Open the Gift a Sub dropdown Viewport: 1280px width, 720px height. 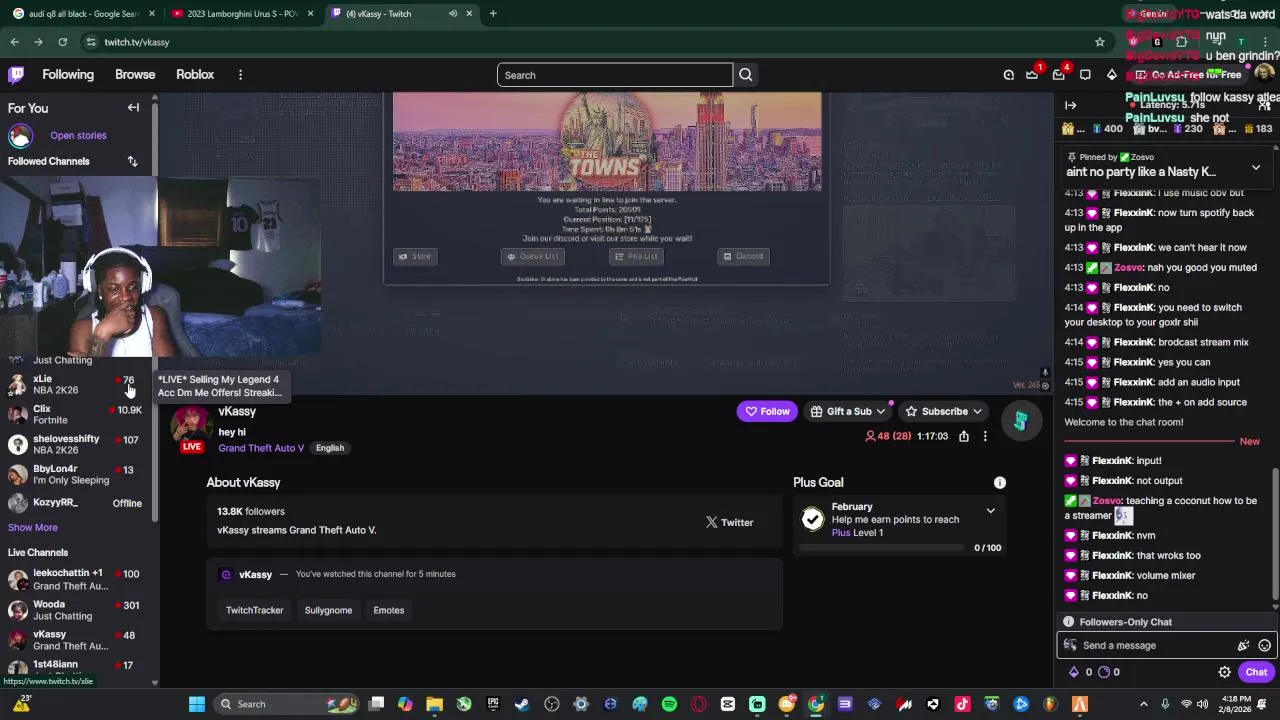[x=848, y=411]
